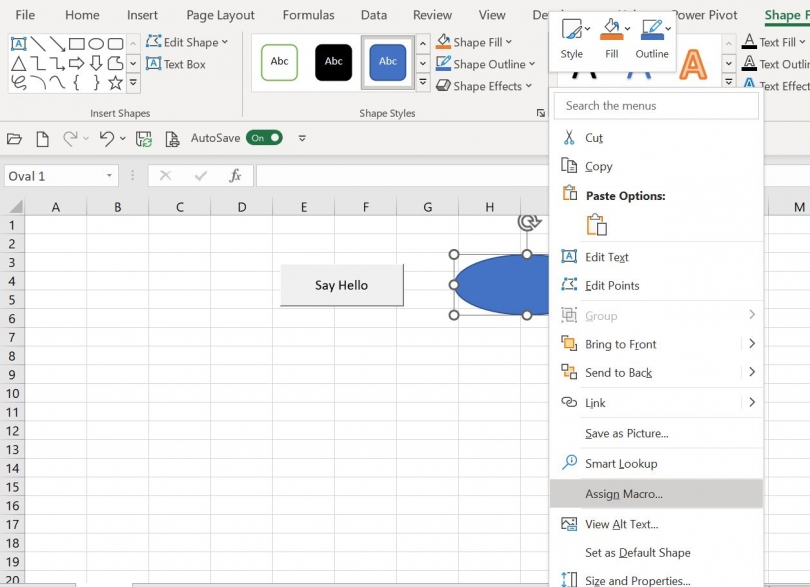Click the Open folder icon in quick access

14,138
